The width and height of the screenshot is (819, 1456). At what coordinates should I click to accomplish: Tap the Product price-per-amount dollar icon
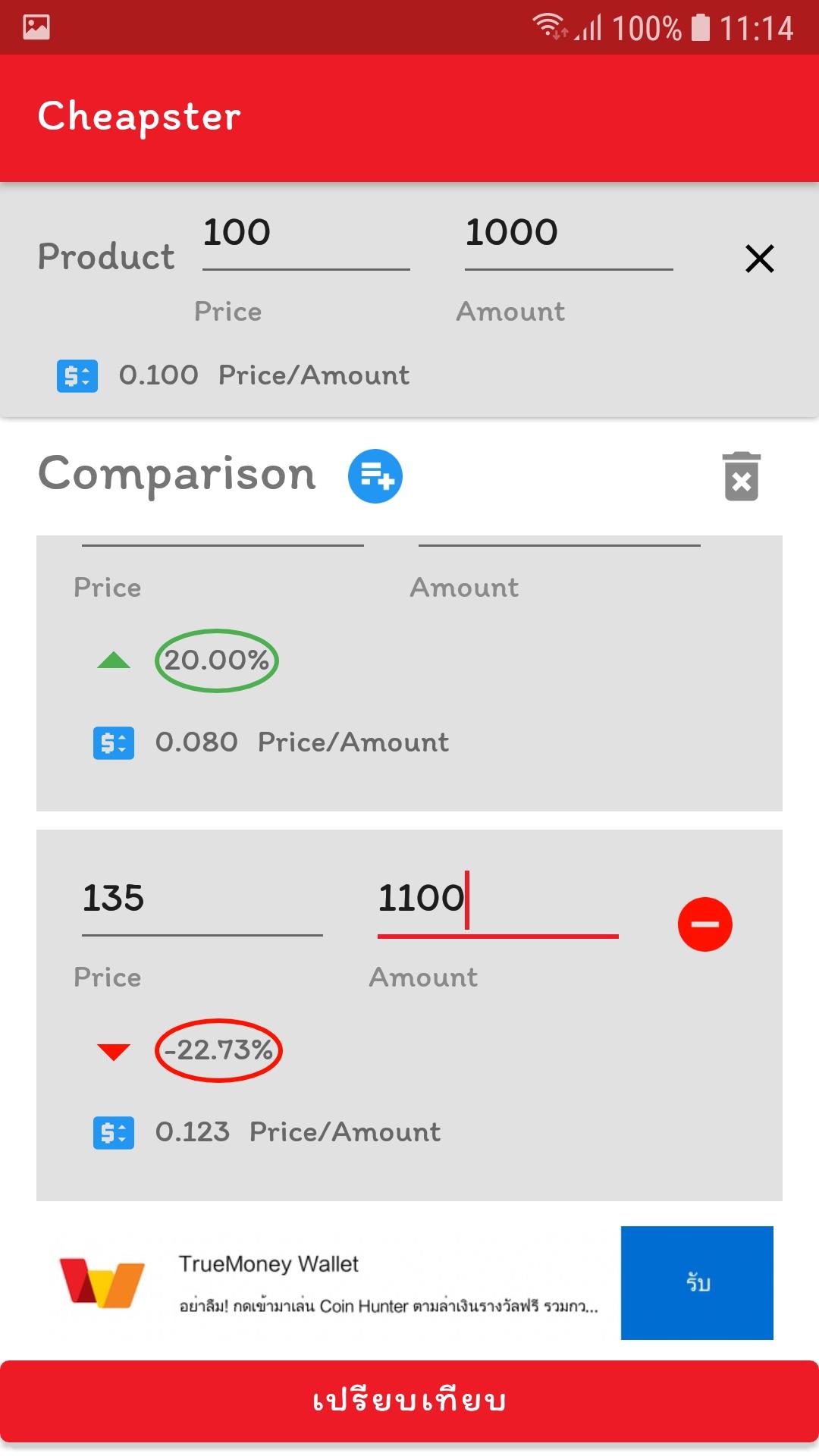coord(77,375)
